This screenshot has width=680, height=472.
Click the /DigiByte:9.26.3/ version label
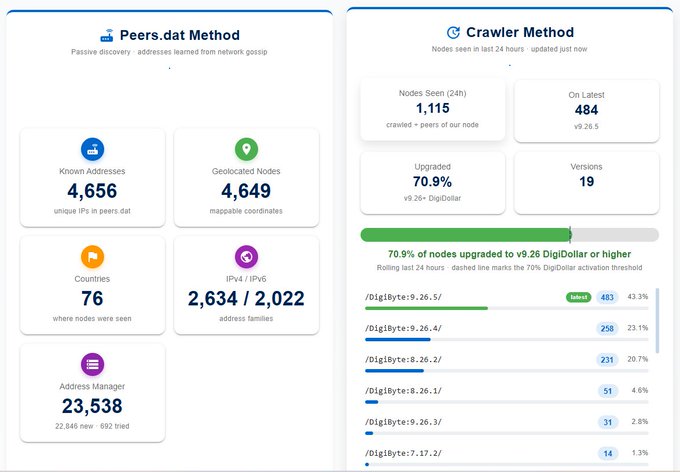(403, 422)
